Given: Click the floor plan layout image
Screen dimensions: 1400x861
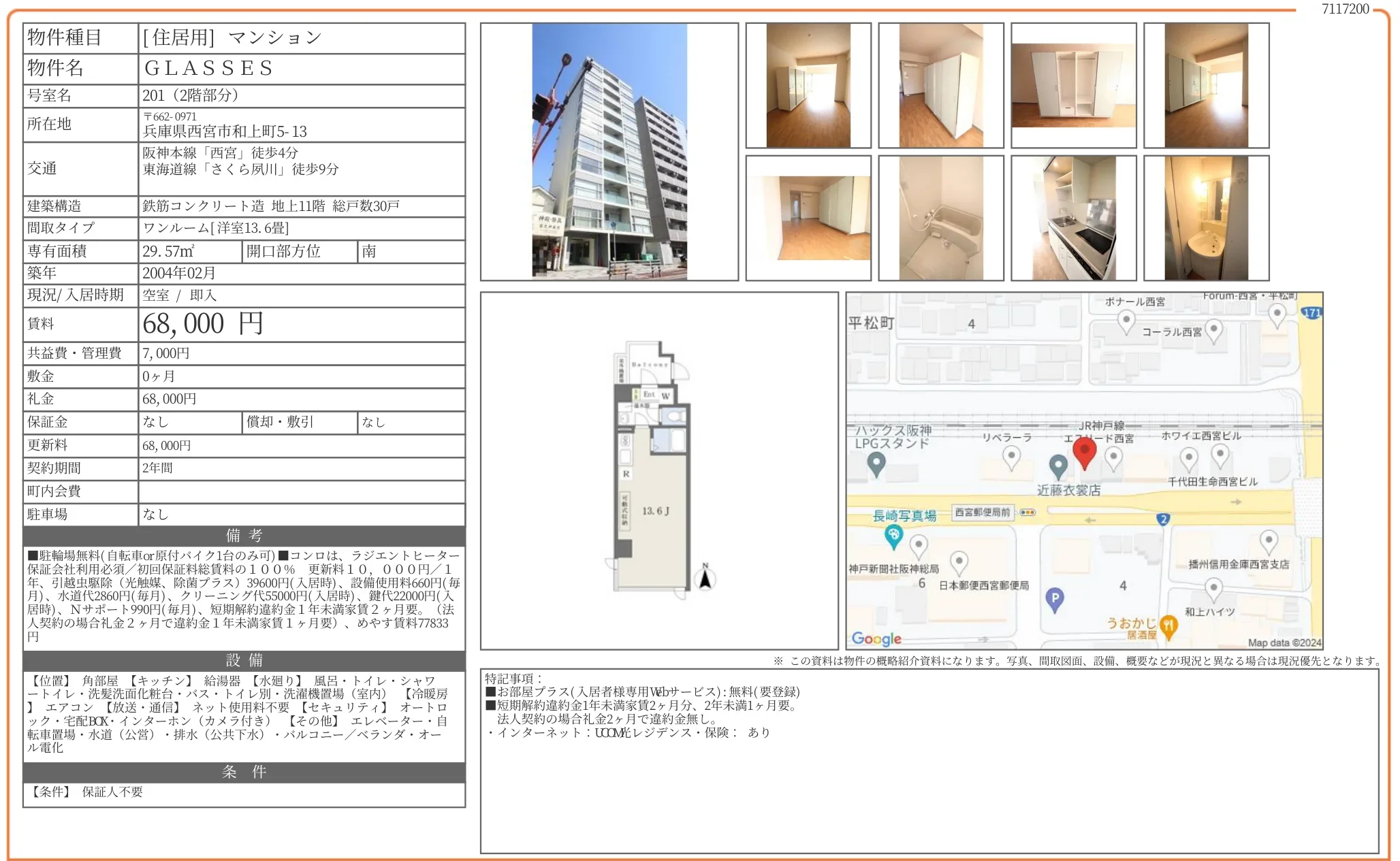Looking at the screenshot, I should pos(652,471).
